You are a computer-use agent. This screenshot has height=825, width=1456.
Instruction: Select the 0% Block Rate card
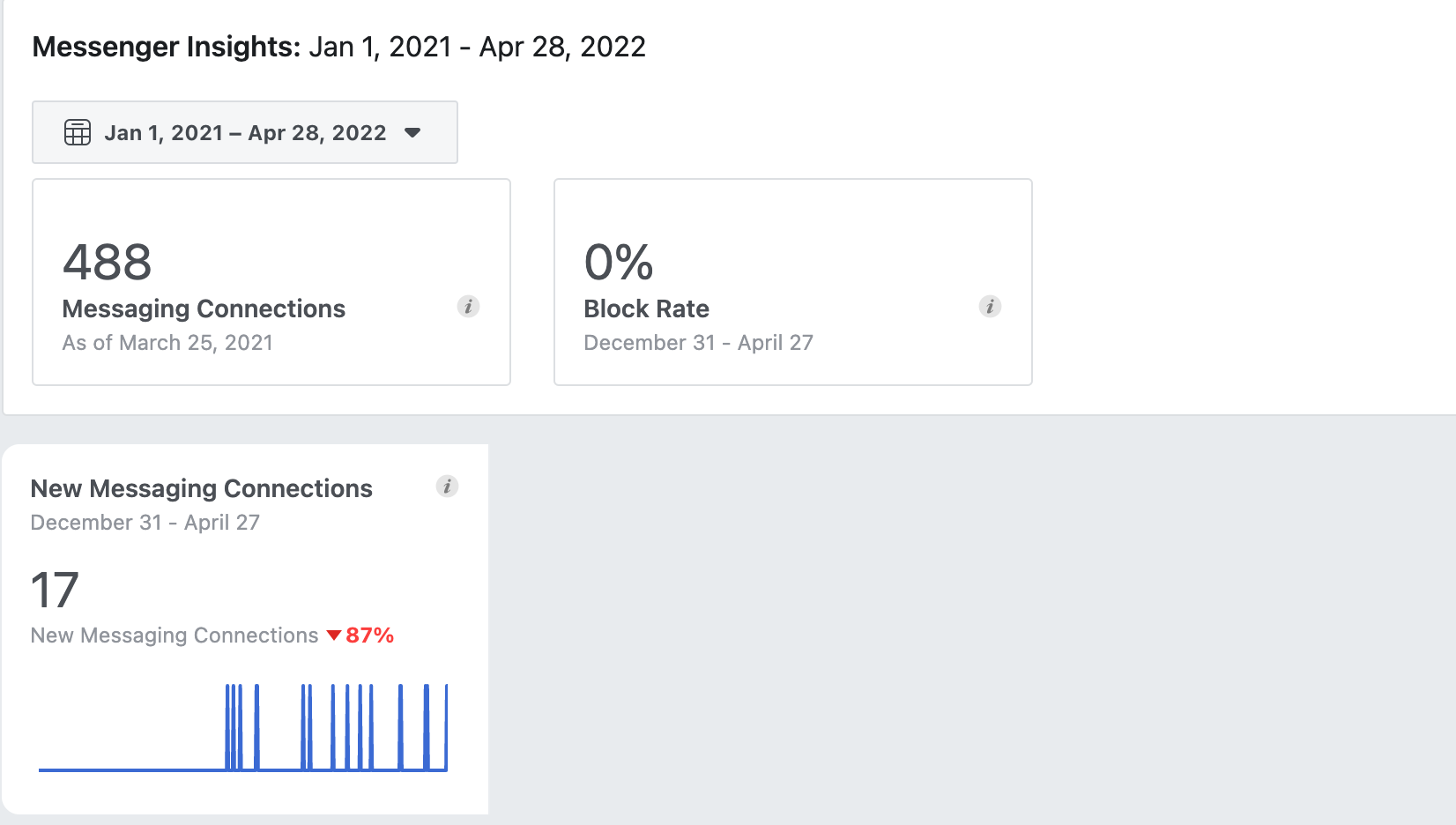click(x=793, y=282)
